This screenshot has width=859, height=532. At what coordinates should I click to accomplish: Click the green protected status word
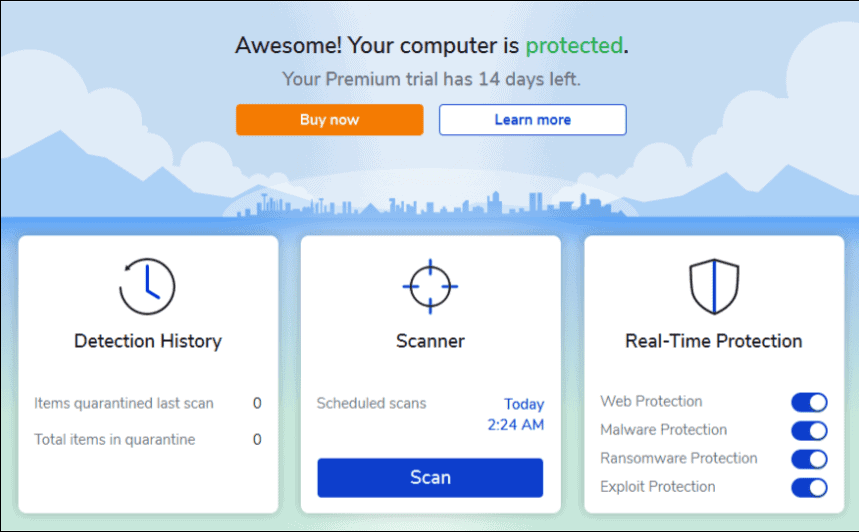574,45
